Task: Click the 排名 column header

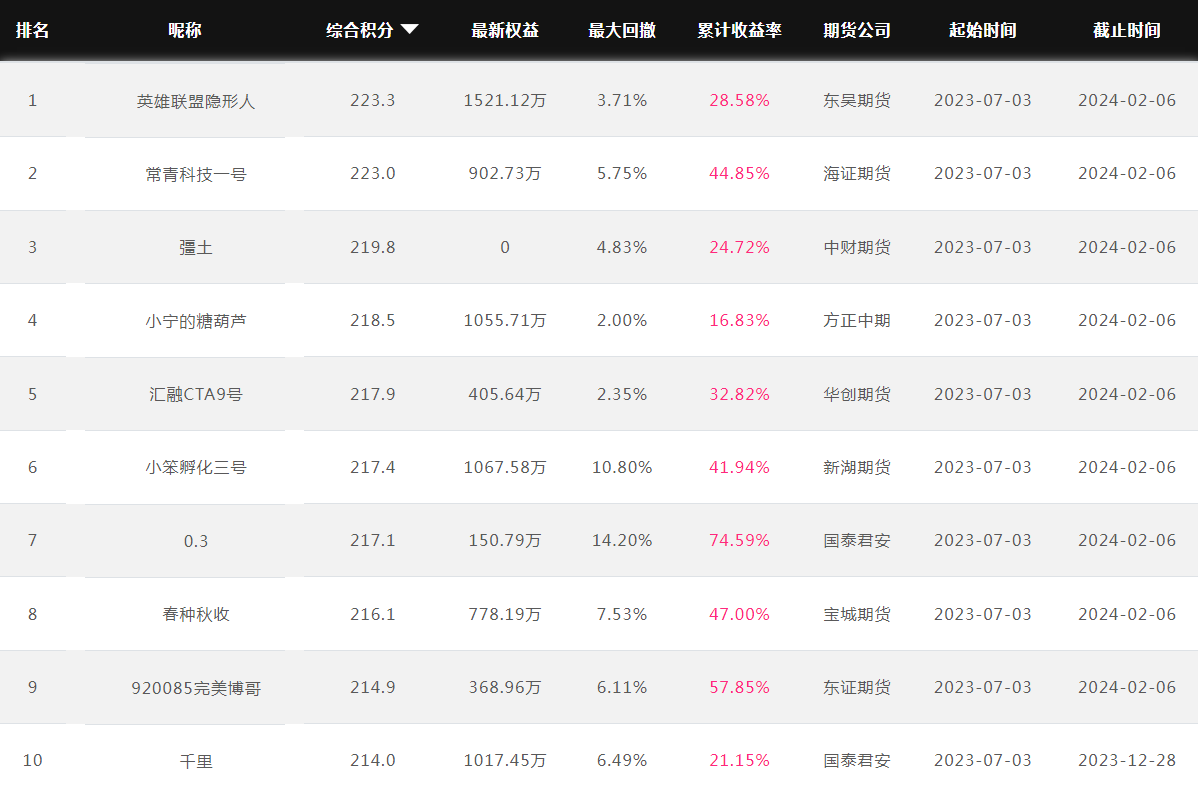Action: click(32, 31)
